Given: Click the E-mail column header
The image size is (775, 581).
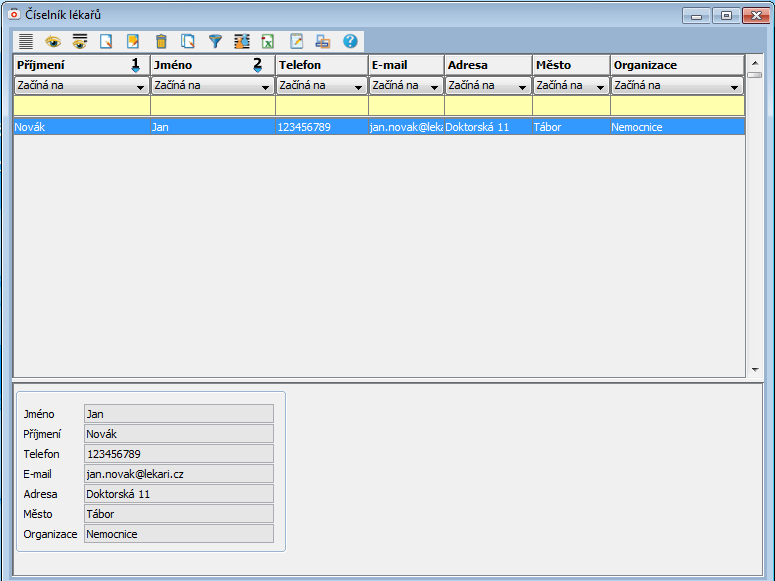Looking at the screenshot, I should (405, 65).
